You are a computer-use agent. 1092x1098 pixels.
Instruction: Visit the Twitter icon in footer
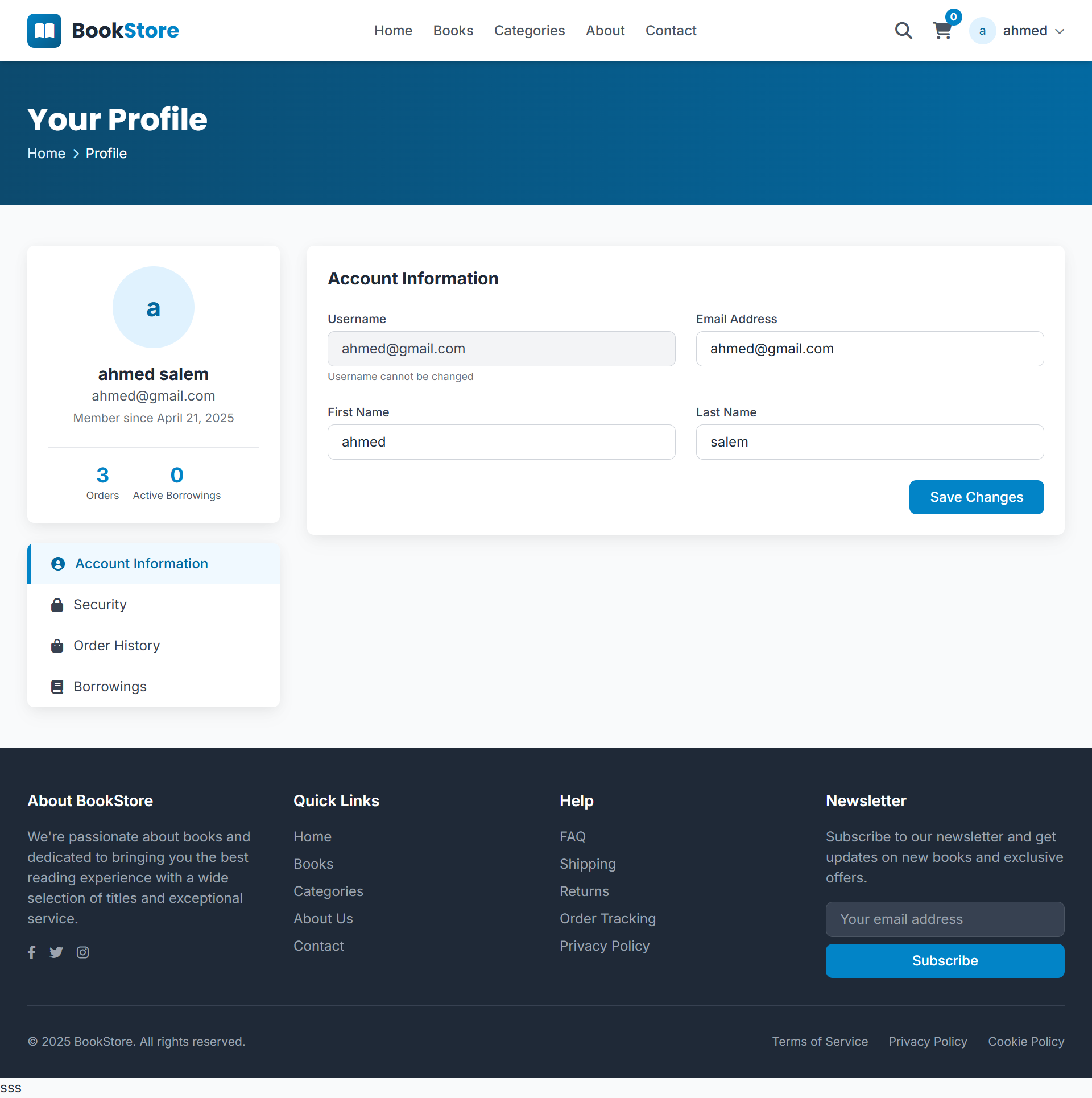pyautogui.click(x=56, y=952)
